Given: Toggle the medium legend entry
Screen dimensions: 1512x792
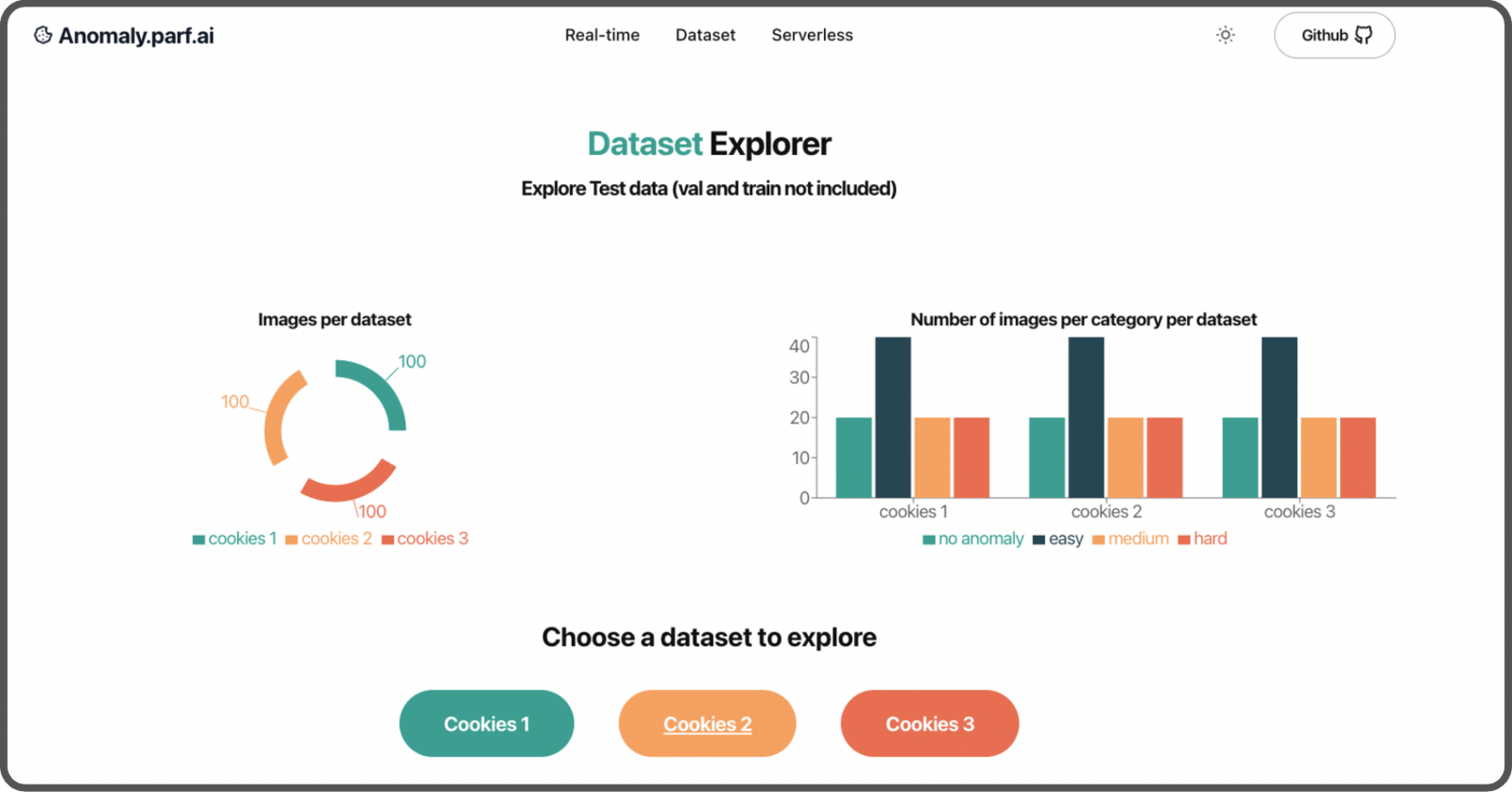Looking at the screenshot, I should tap(1130, 539).
